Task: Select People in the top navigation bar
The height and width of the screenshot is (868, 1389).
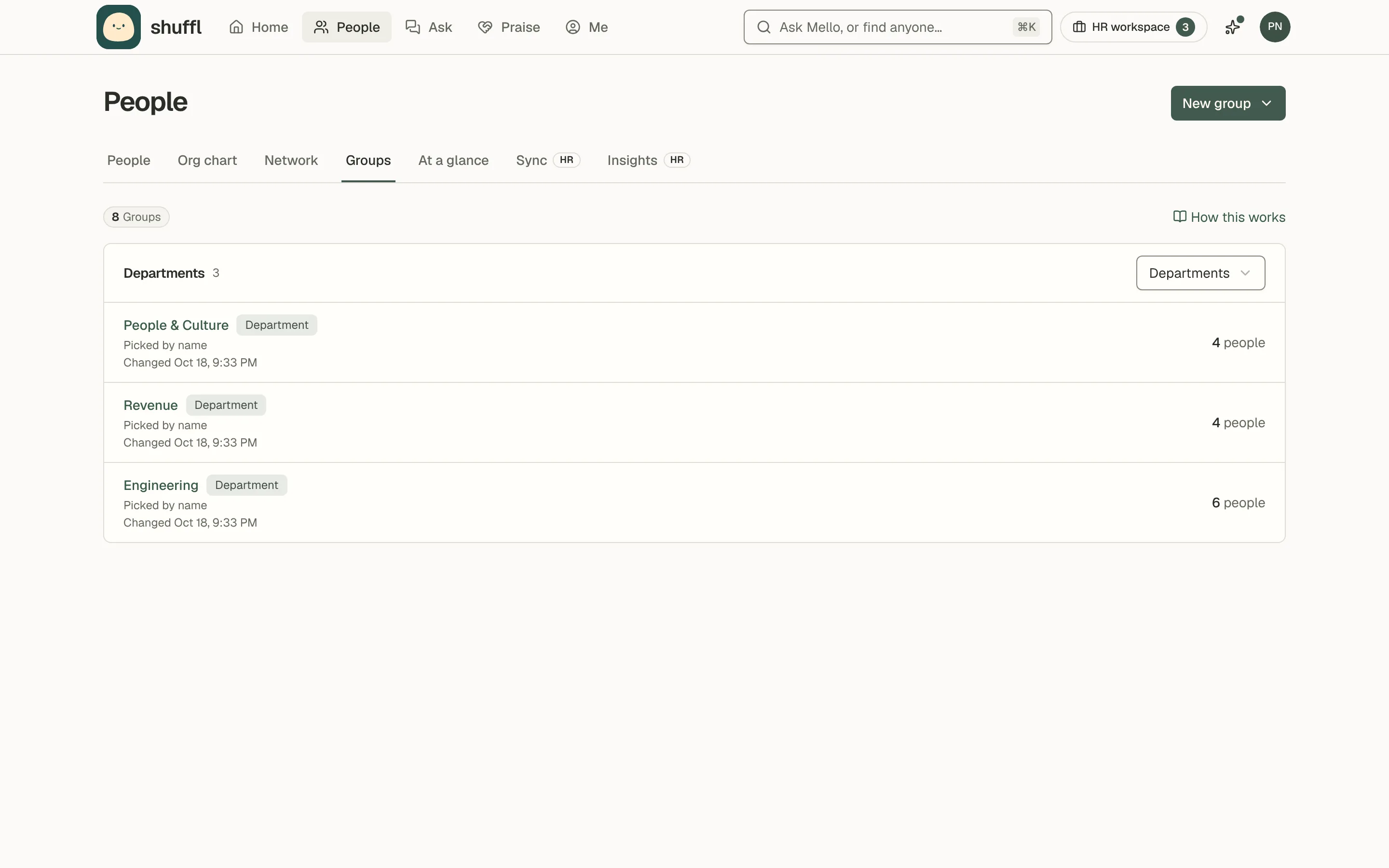Action: point(347,27)
